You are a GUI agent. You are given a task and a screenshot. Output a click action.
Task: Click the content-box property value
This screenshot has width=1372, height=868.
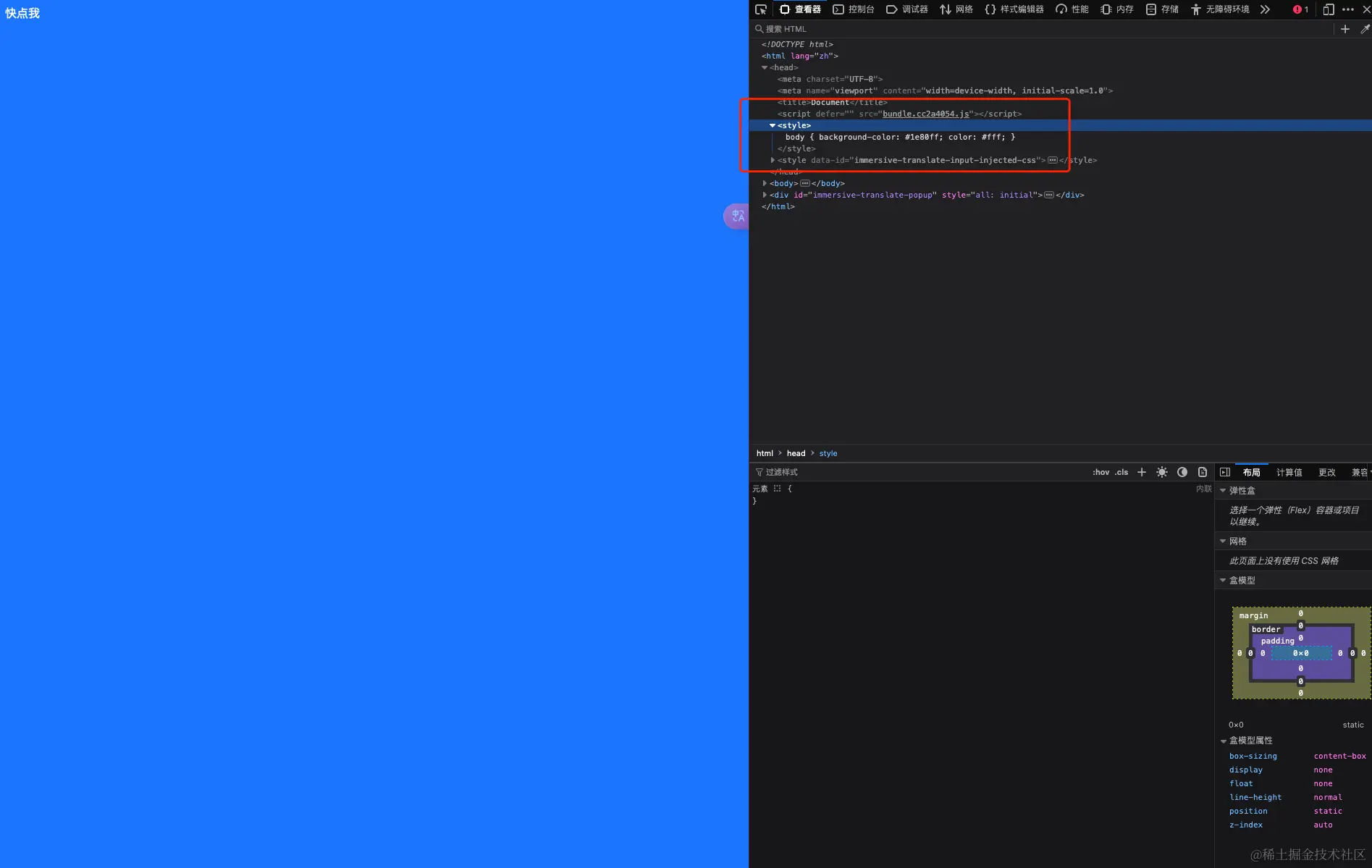[x=1340, y=756]
